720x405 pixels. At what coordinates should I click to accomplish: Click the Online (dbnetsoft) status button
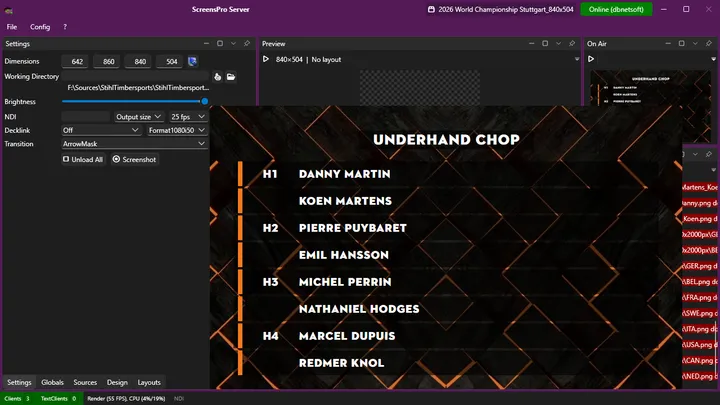[x=616, y=9]
